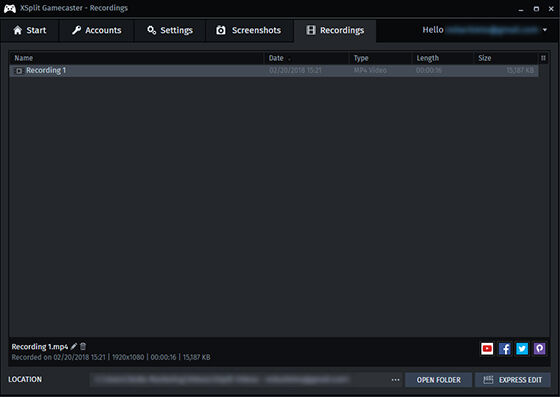560x397 pixels.
Task: Select the Recording 1 row
Action: coord(274,70)
